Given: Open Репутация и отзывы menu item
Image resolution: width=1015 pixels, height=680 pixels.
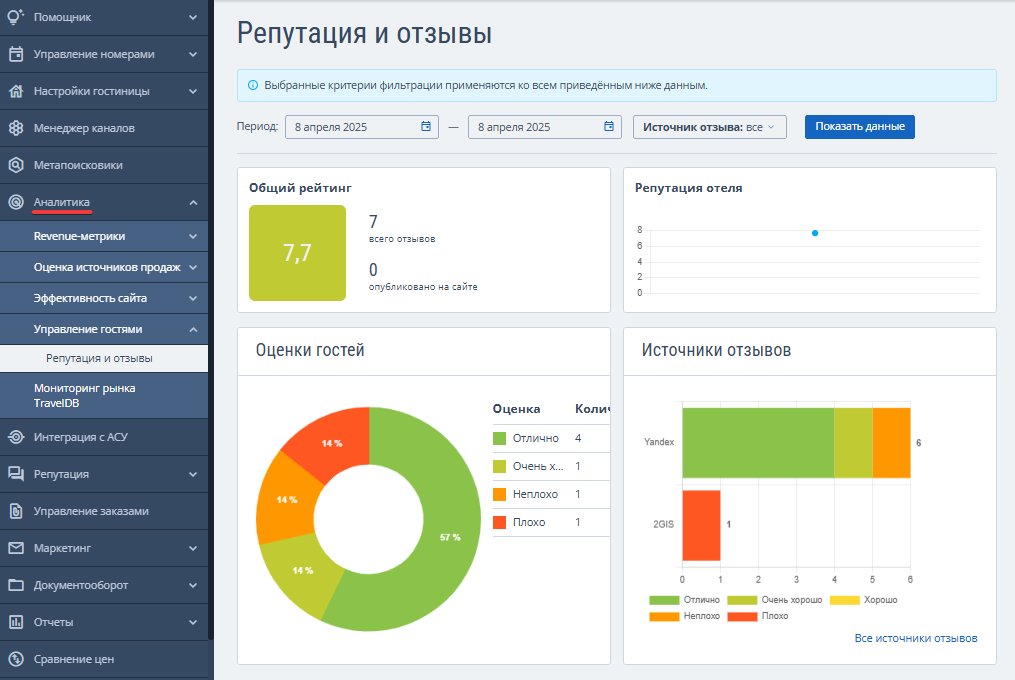Looking at the screenshot, I should pos(99,358).
